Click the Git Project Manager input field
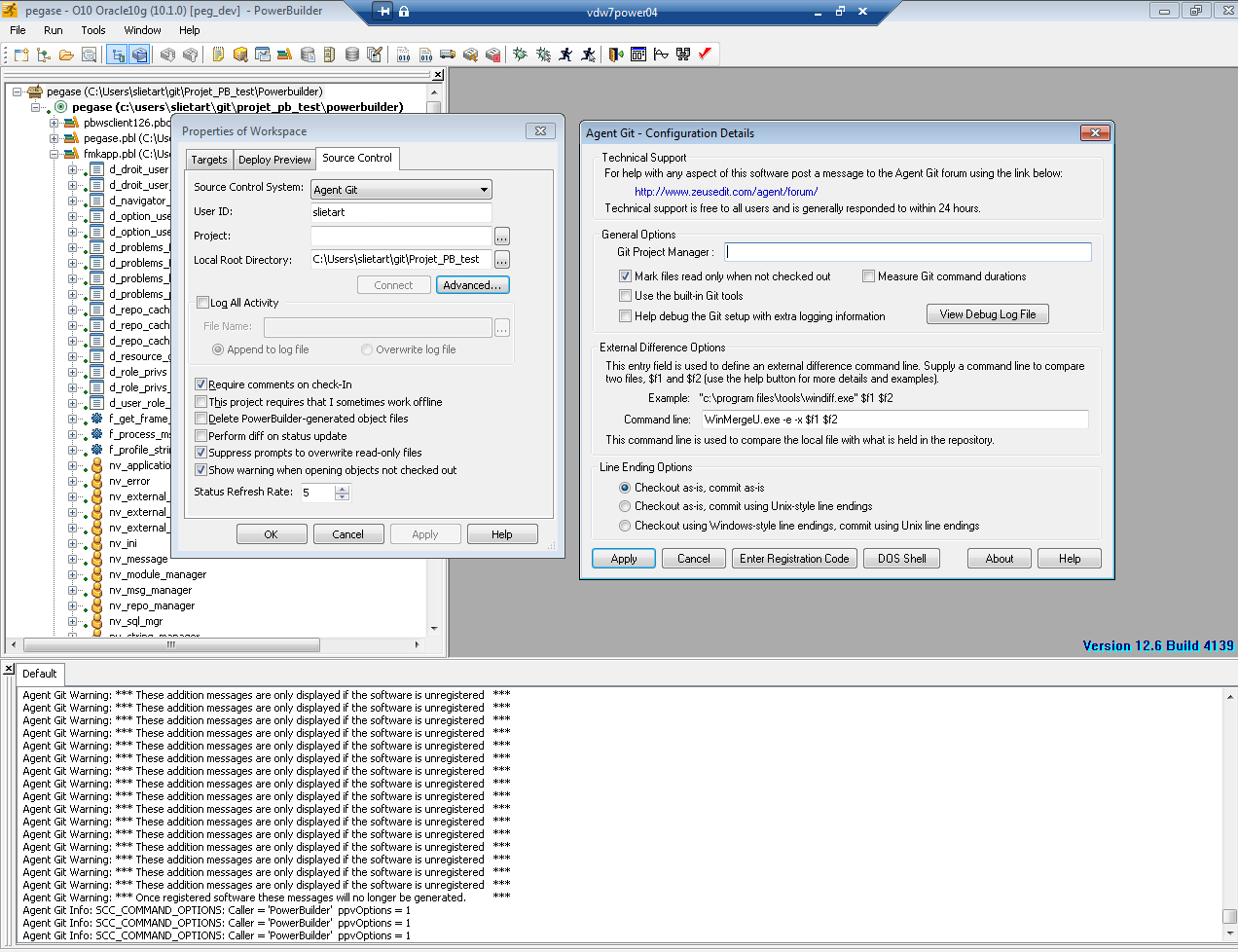The height and width of the screenshot is (952, 1238). tap(908, 252)
